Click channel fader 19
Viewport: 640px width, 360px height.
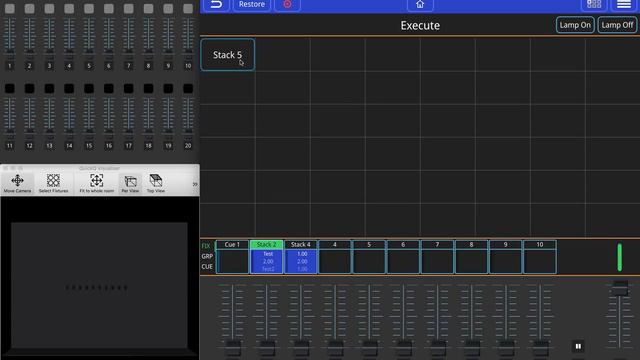click(168, 118)
